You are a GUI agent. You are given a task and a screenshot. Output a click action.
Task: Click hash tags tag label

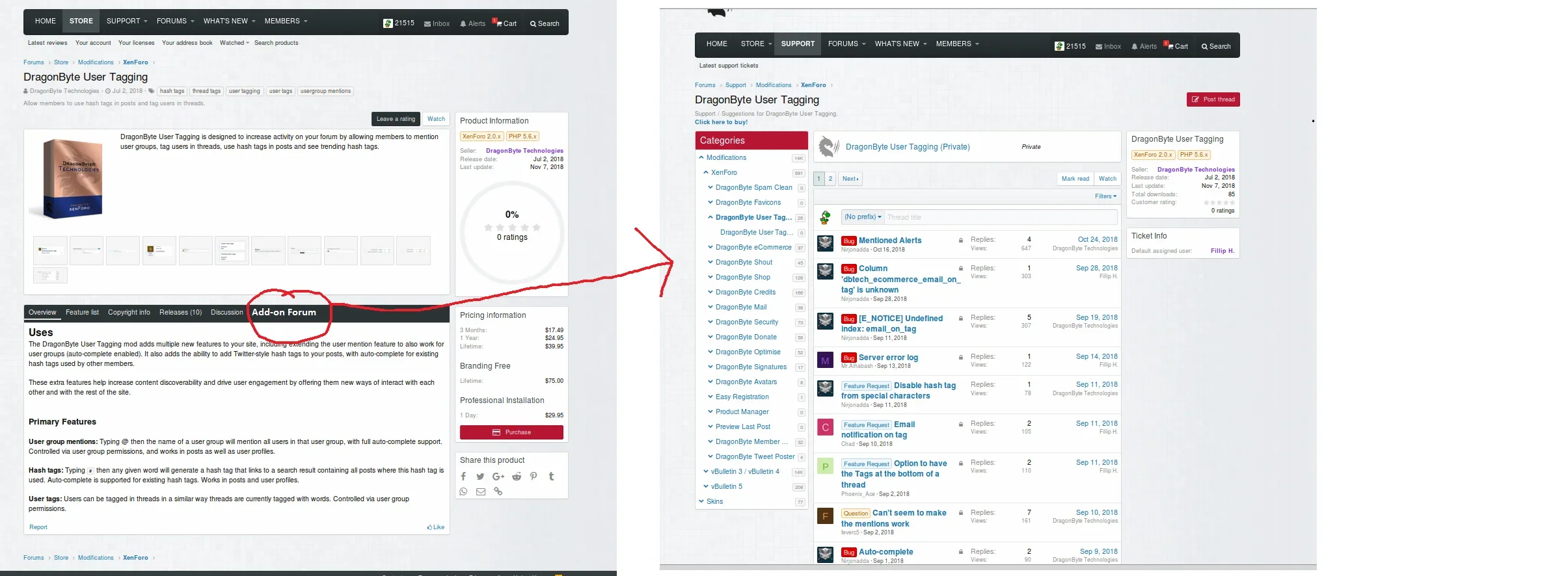[x=172, y=91]
